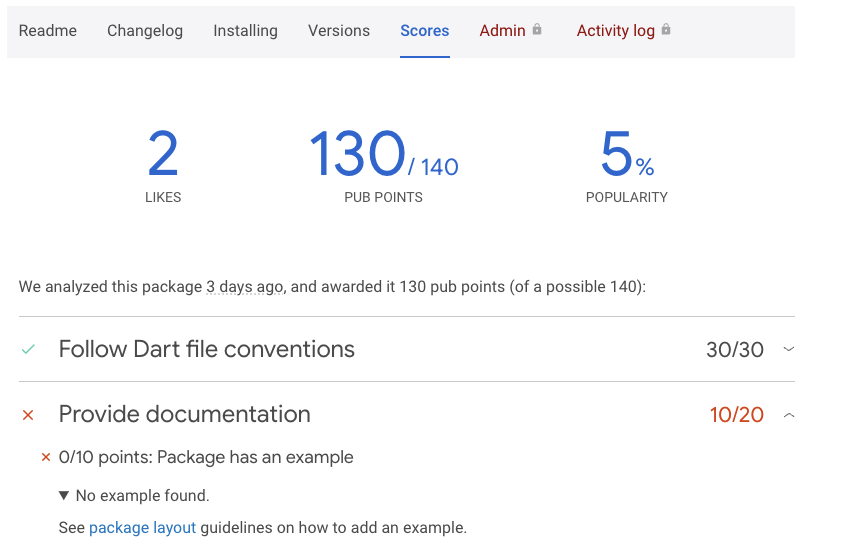
Task: Click the green checkmark icon for Dart conventions
Action: 28,349
